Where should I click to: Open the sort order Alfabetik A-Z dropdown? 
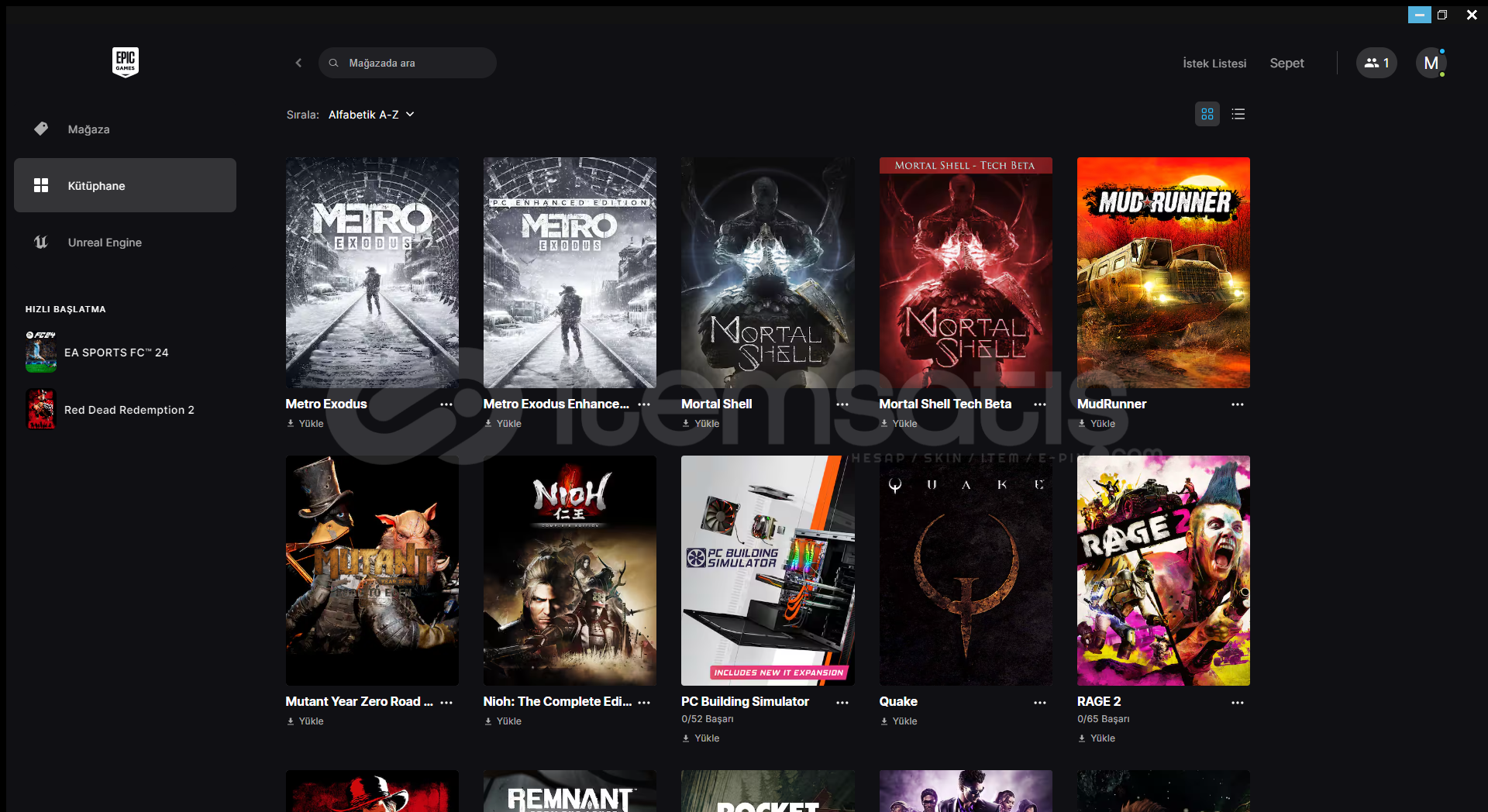click(x=371, y=115)
